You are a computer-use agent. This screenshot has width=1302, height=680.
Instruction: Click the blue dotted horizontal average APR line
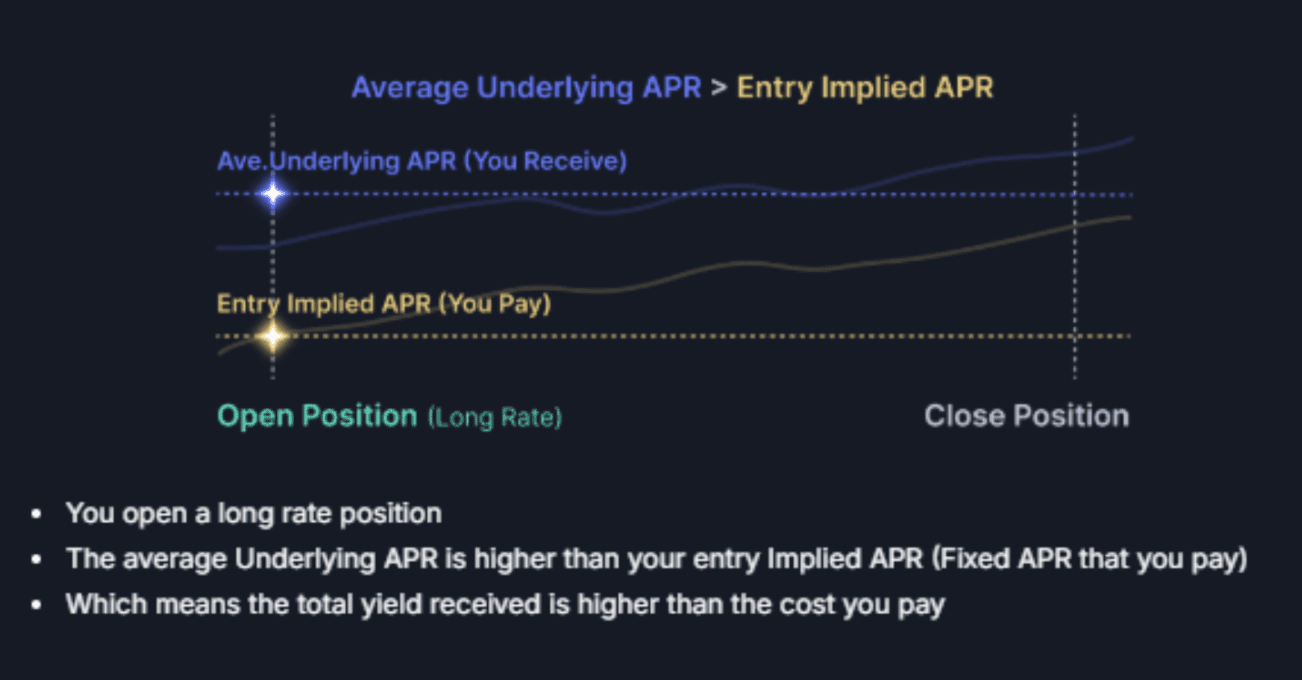pyautogui.click(x=700, y=194)
